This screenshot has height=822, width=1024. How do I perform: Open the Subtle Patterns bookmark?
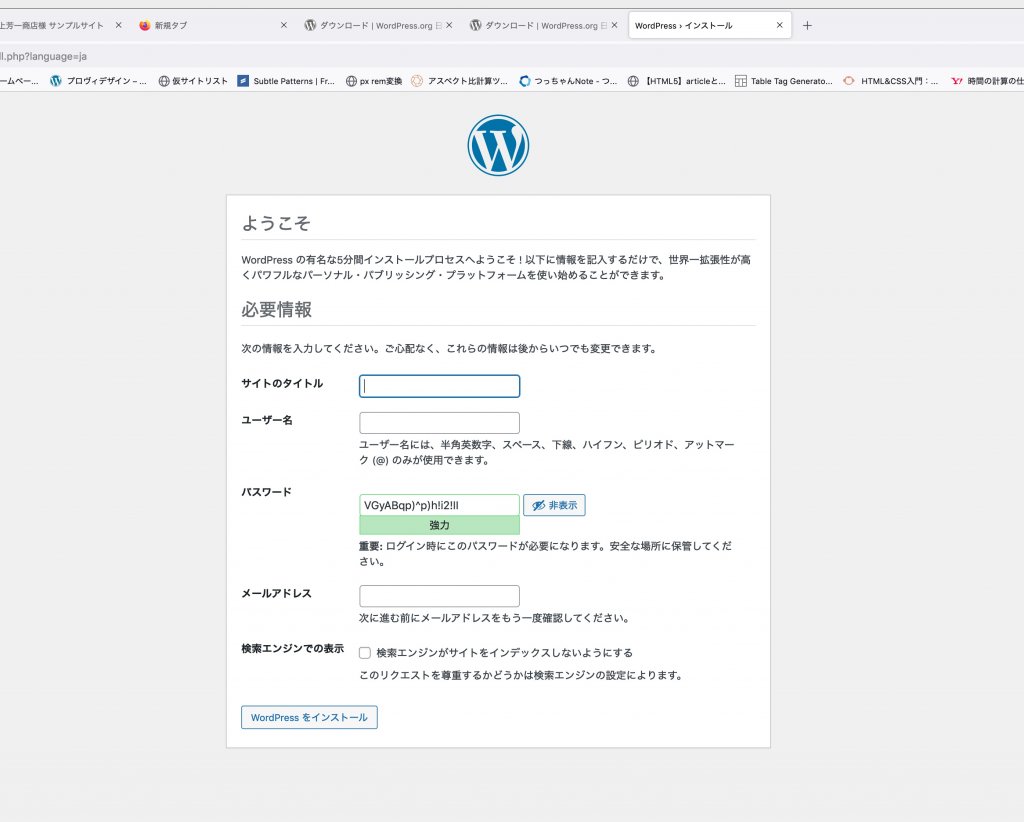click(286, 82)
